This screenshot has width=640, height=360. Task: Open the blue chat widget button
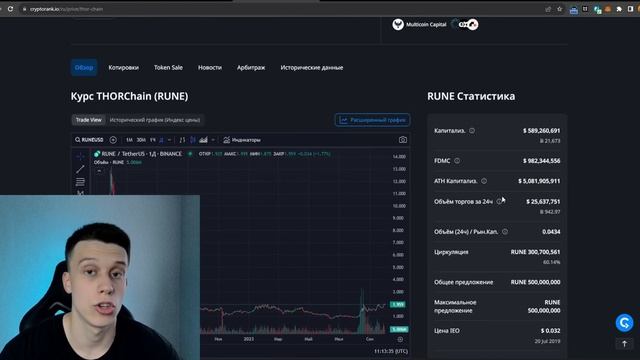(x=624, y=323)
